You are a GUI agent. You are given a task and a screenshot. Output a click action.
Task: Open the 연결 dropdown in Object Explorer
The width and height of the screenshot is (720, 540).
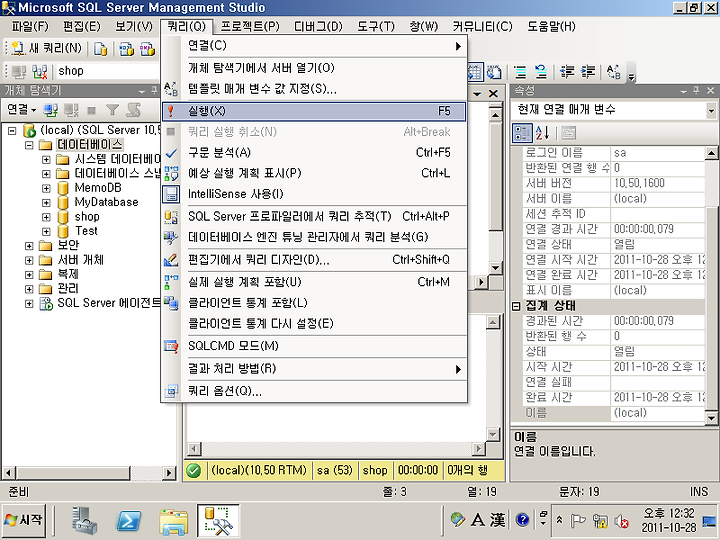(x=22, y=110)
